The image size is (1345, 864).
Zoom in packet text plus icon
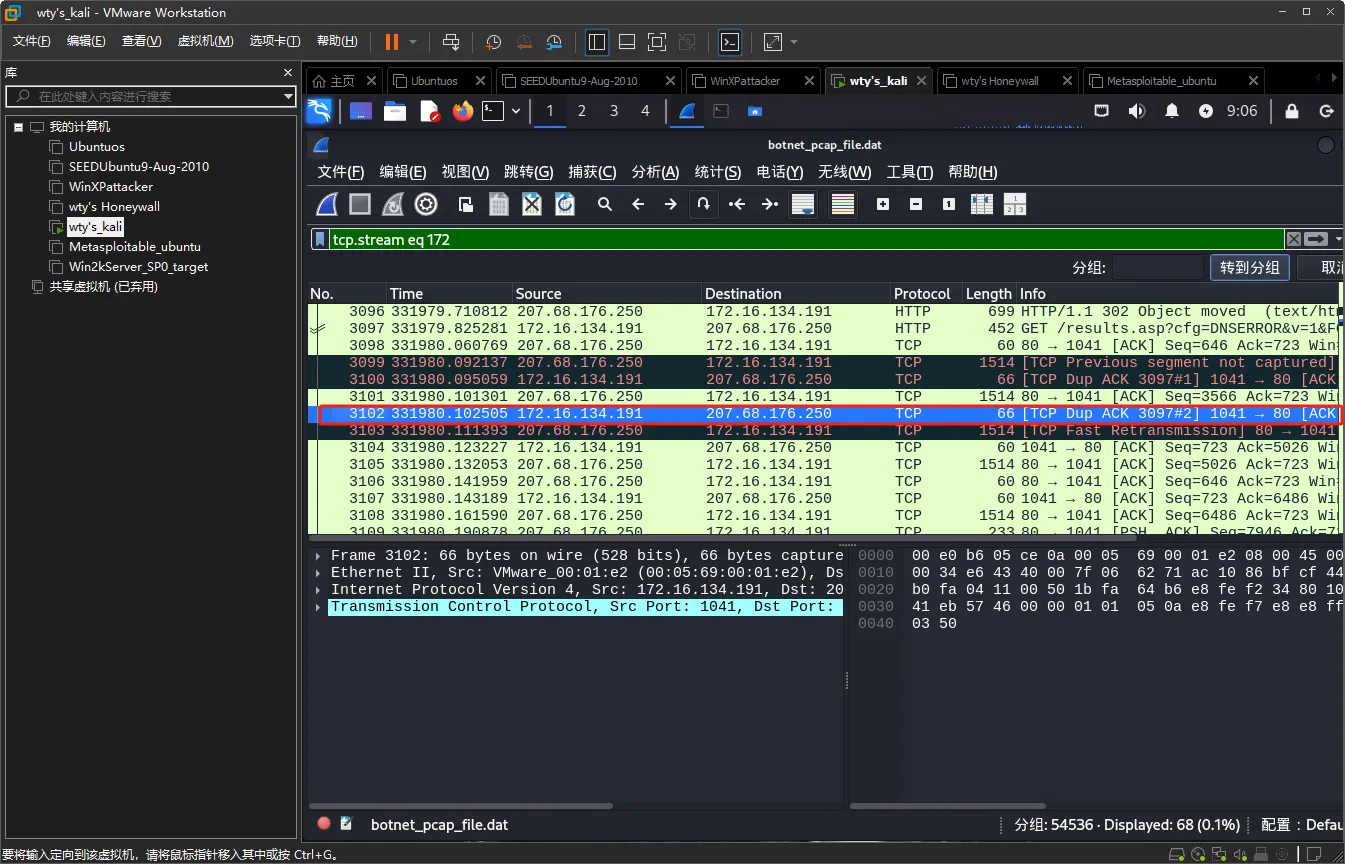pos(883,204)
